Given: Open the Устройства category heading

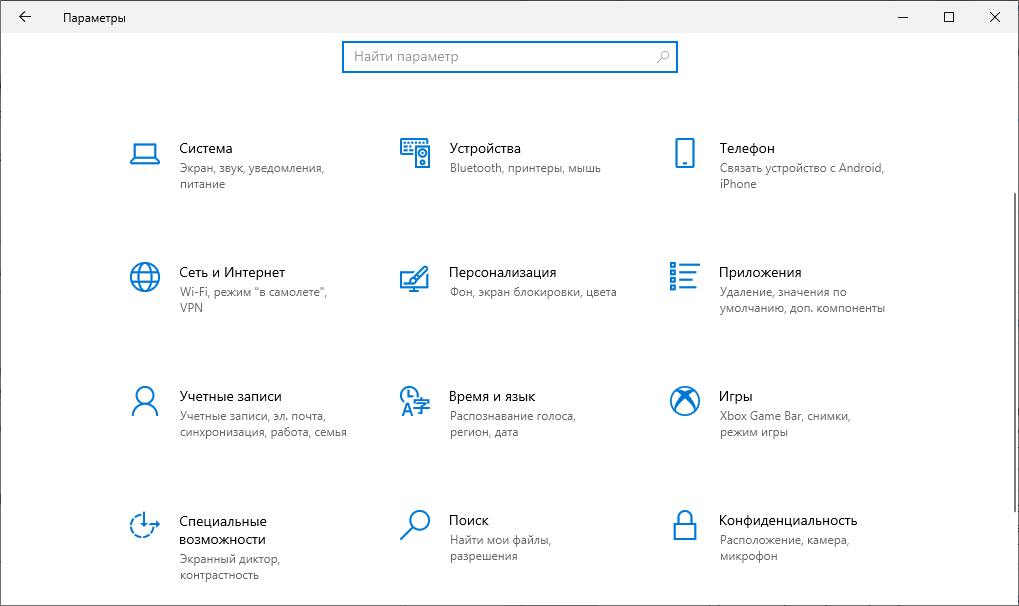Looking at the screenshot, I should pyautogui.click(x=485, y=148).
